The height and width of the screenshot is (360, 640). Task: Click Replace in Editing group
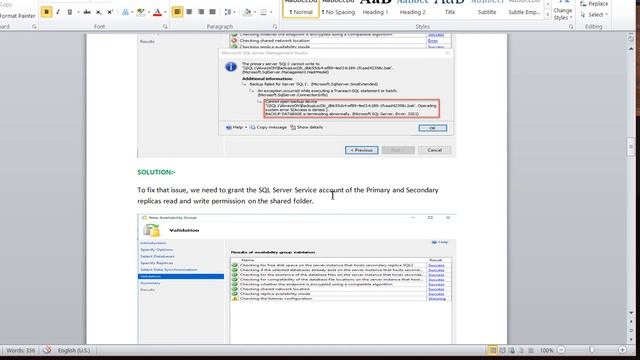[x=594, y=4]
